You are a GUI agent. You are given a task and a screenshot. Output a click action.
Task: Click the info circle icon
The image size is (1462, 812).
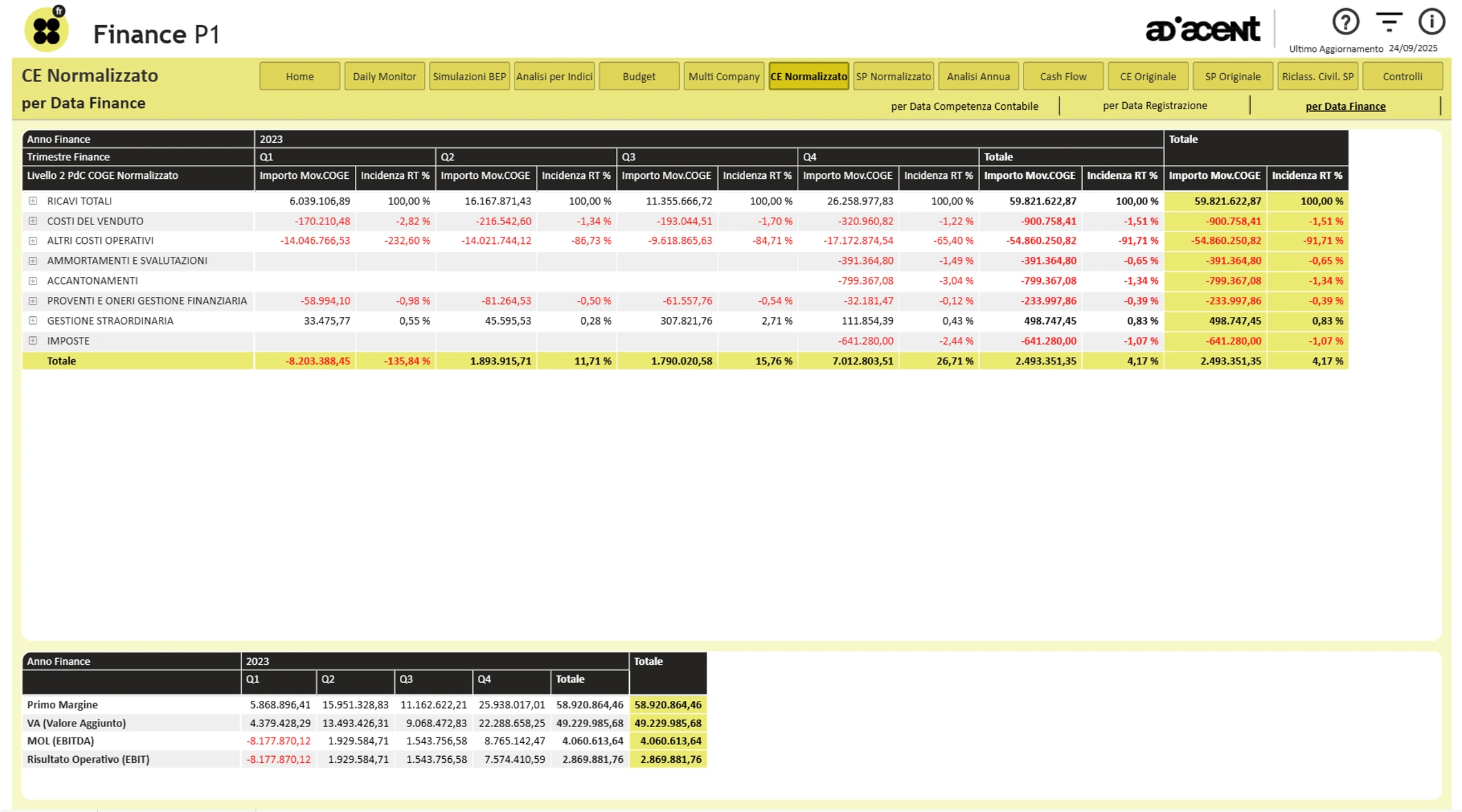(1431, 22)
